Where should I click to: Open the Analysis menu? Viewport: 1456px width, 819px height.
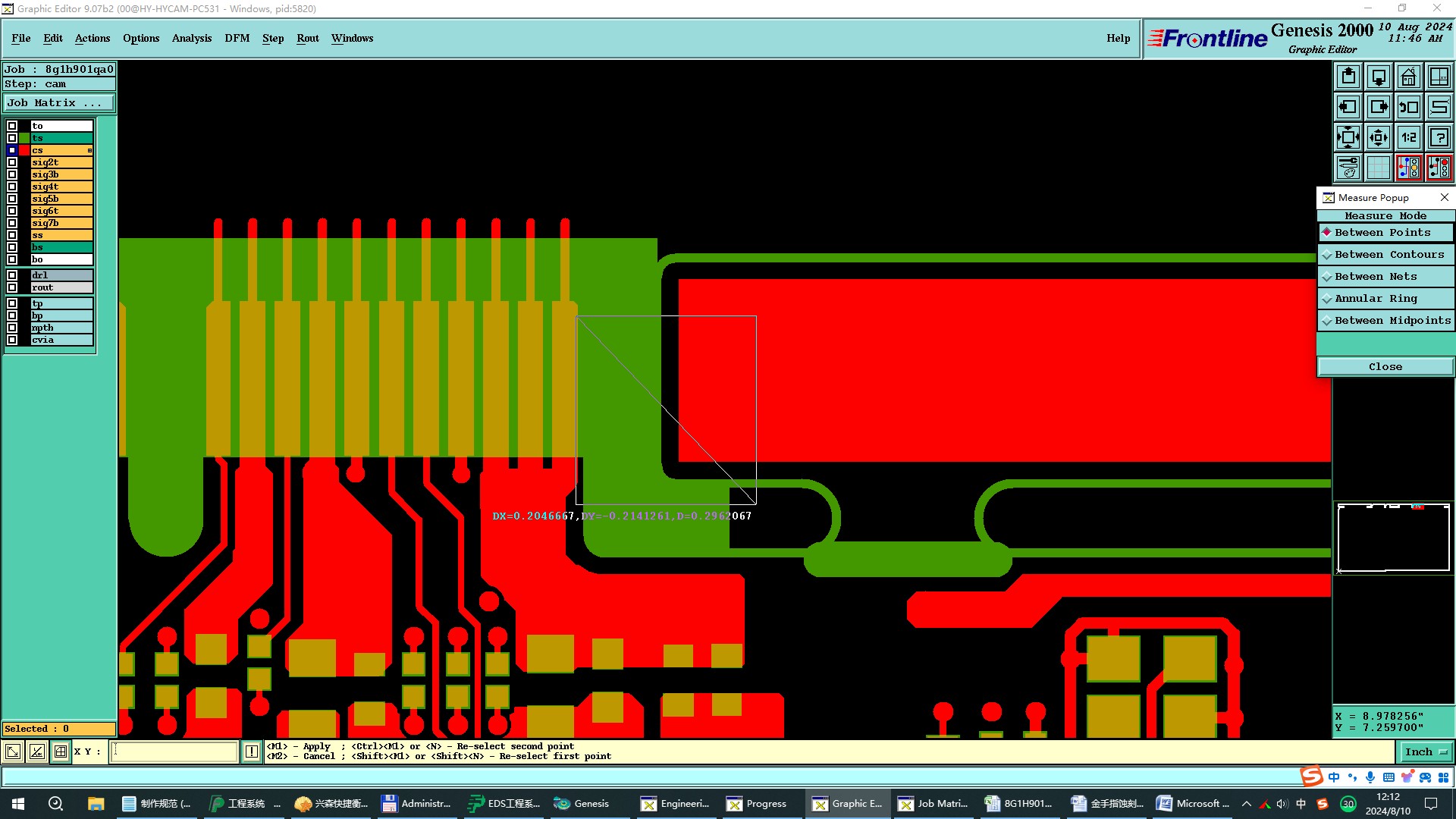coord(191,39)
